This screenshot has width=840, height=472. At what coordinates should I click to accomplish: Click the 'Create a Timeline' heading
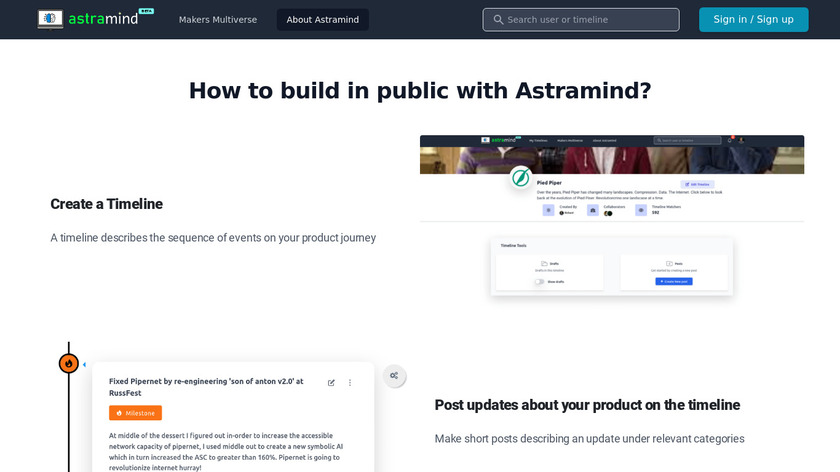(x=107, y=204)
